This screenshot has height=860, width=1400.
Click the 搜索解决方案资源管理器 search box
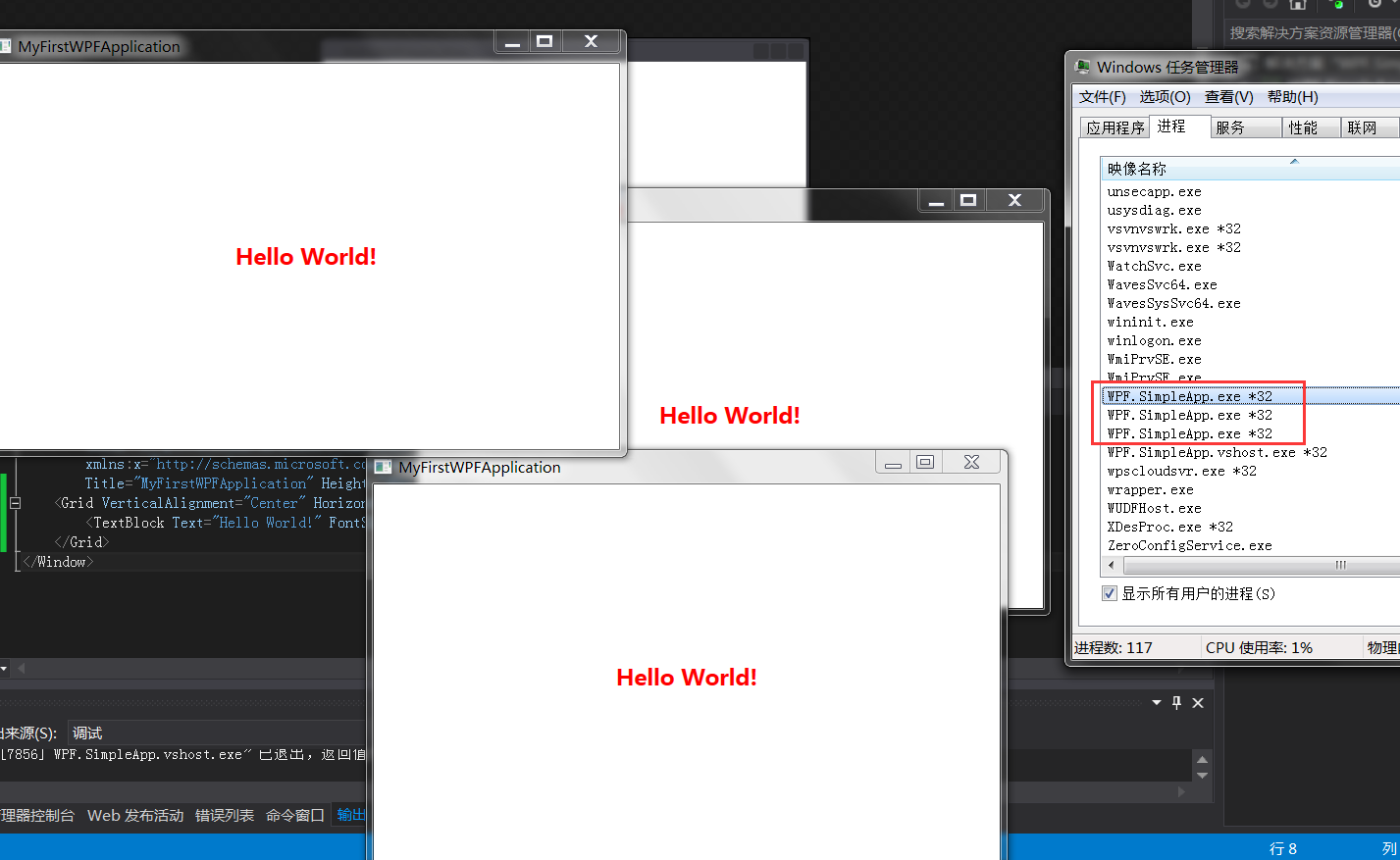point(1313,32)
